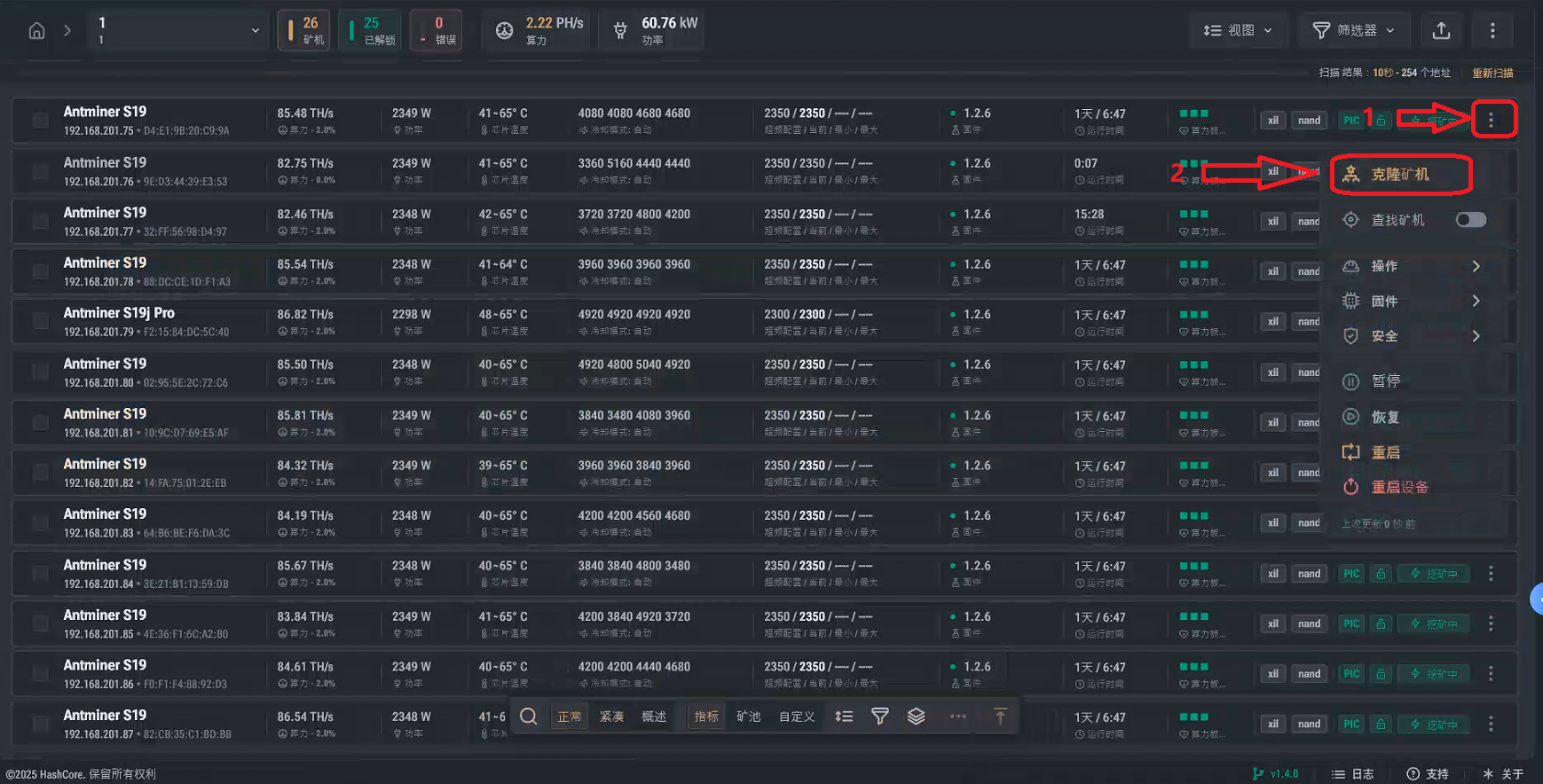Click the row spacing icon in floating toolbar
Viewport: 1543px width, 784px height.
[844, 717]
